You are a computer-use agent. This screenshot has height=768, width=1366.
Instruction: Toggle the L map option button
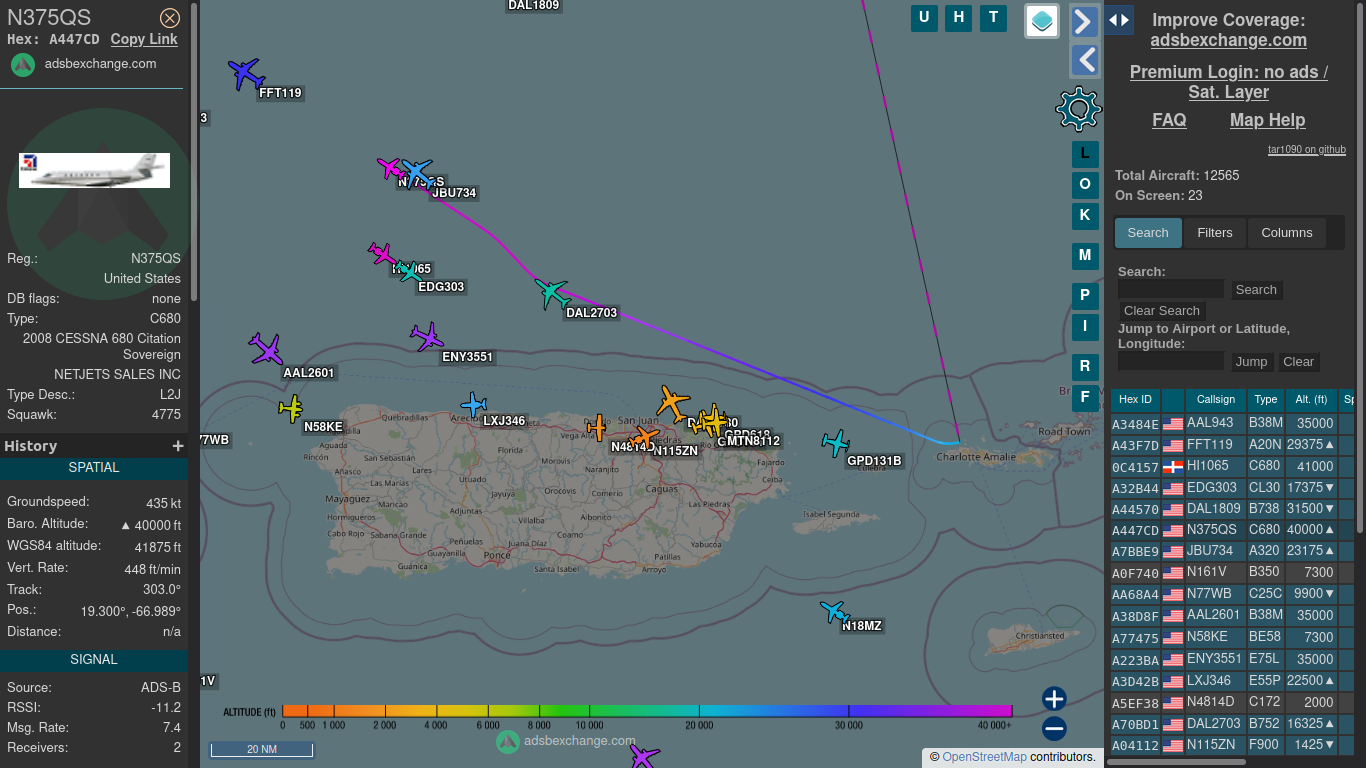[1085, 154]
